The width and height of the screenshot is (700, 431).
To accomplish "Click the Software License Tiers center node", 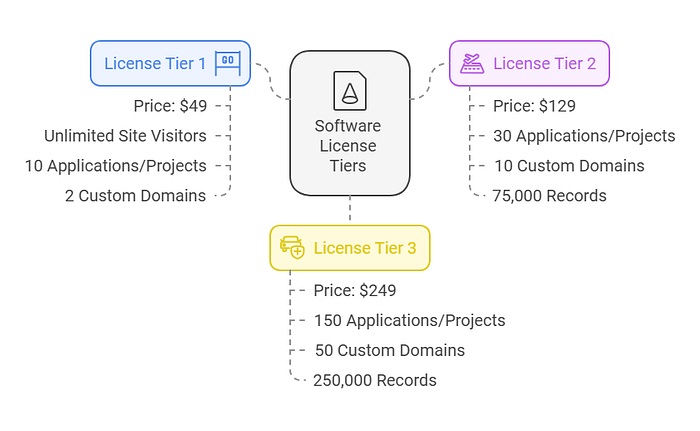I will pos(350,123).
